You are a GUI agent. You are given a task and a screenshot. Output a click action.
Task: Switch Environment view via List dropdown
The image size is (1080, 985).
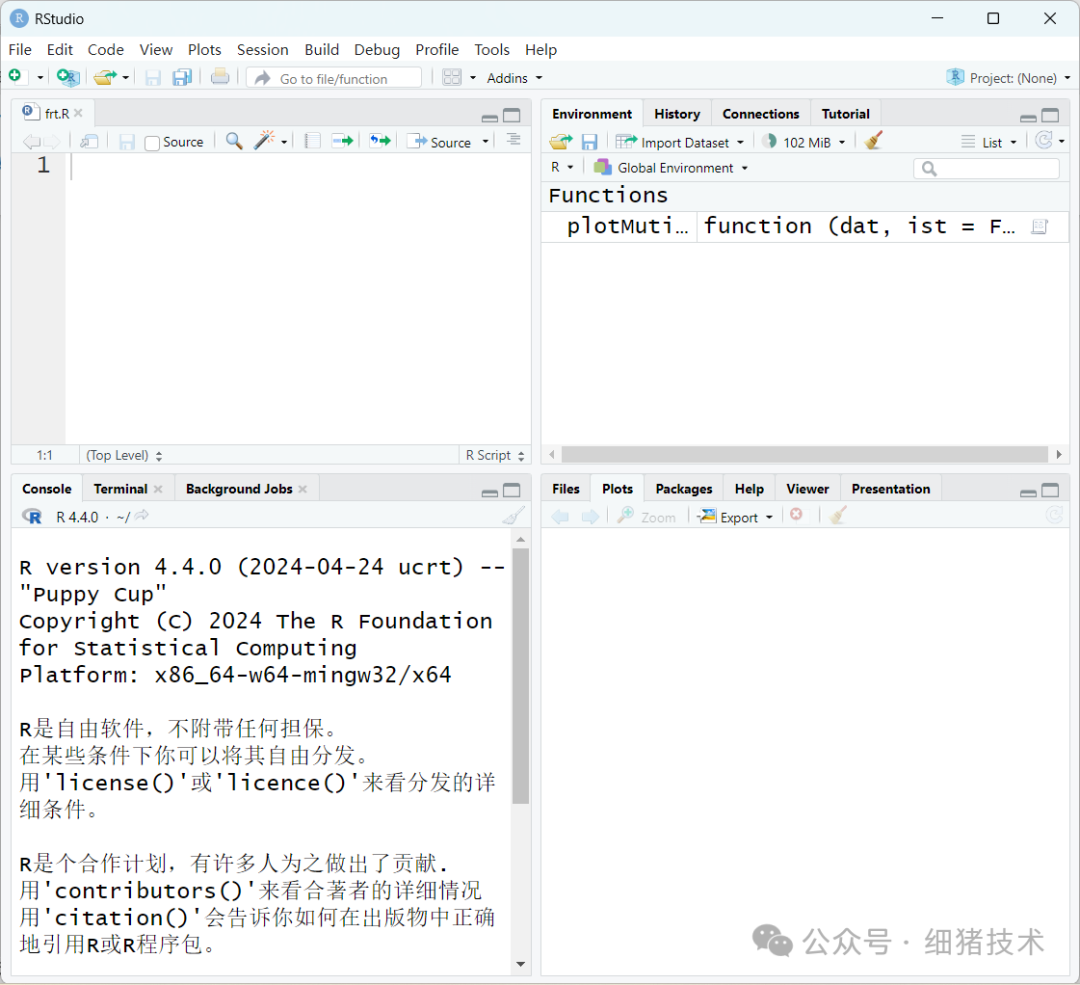click(x=989, y=142)
